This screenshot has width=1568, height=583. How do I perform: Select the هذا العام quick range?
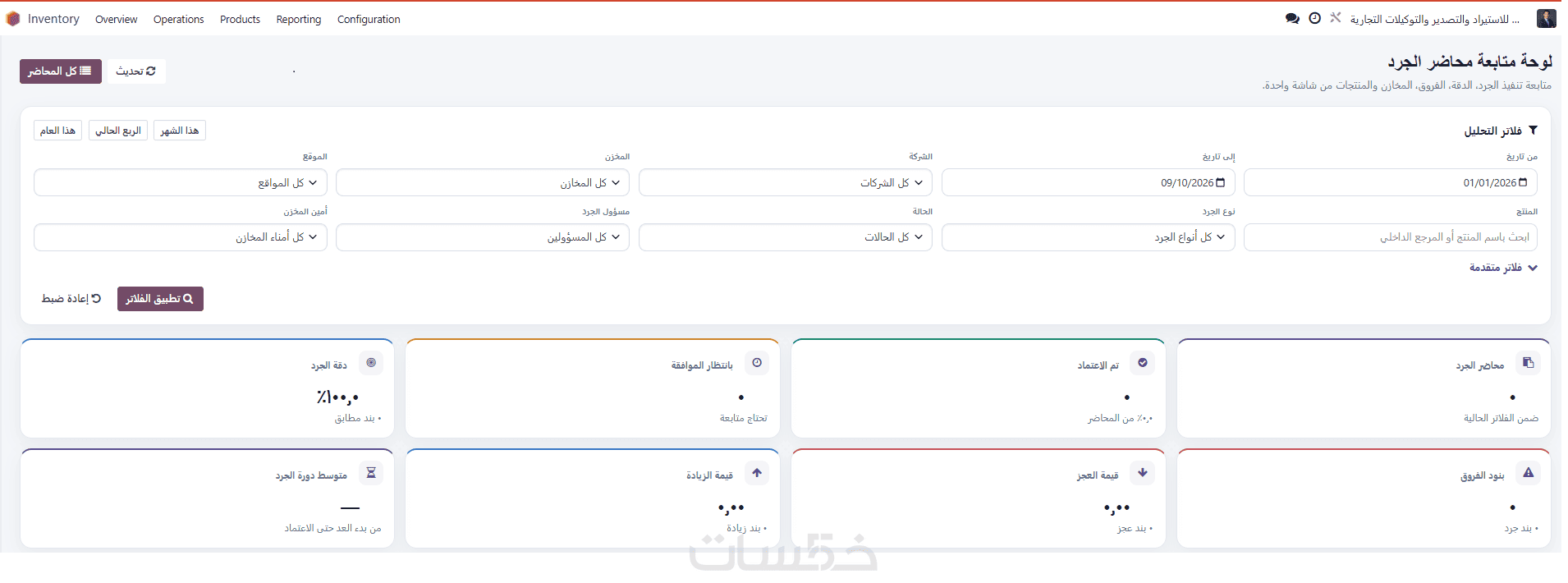(x=57, y=131)
